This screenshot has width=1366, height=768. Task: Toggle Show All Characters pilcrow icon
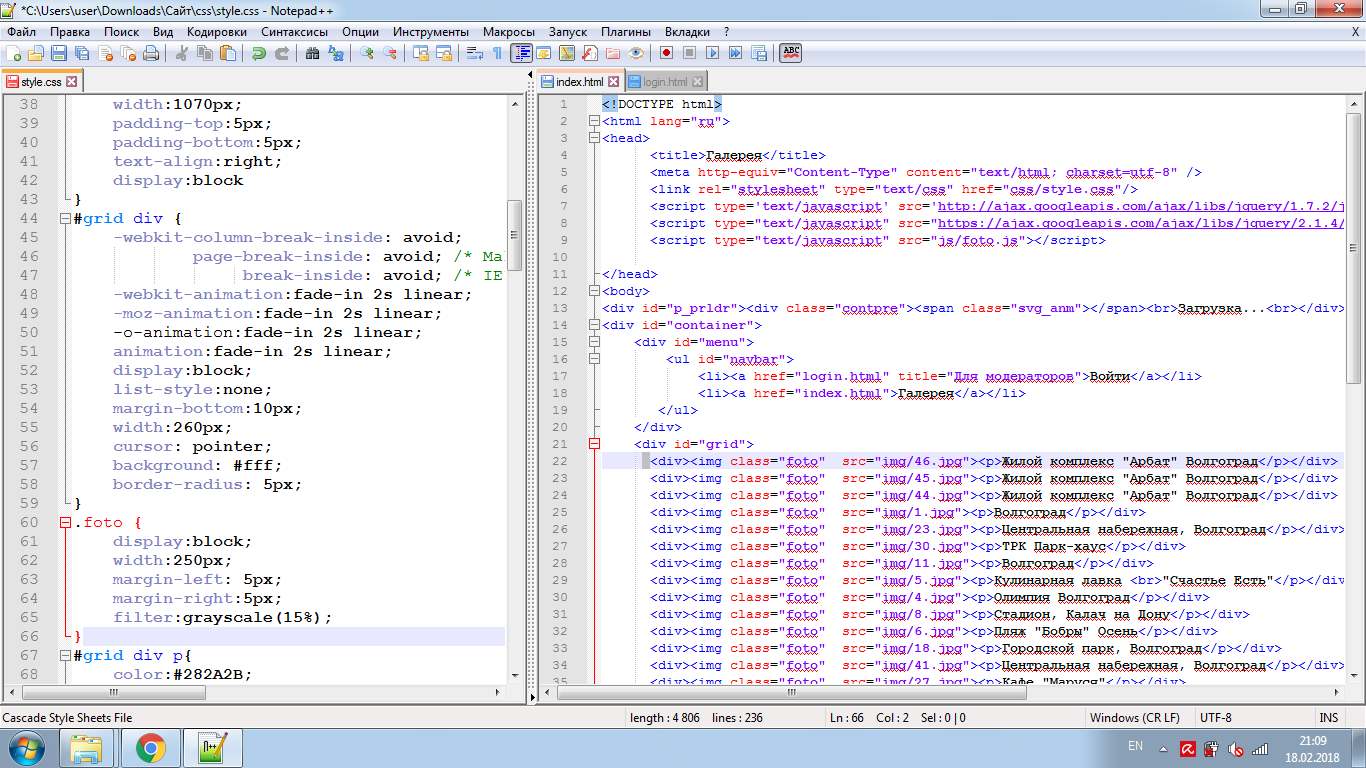(x=497, y=53)
